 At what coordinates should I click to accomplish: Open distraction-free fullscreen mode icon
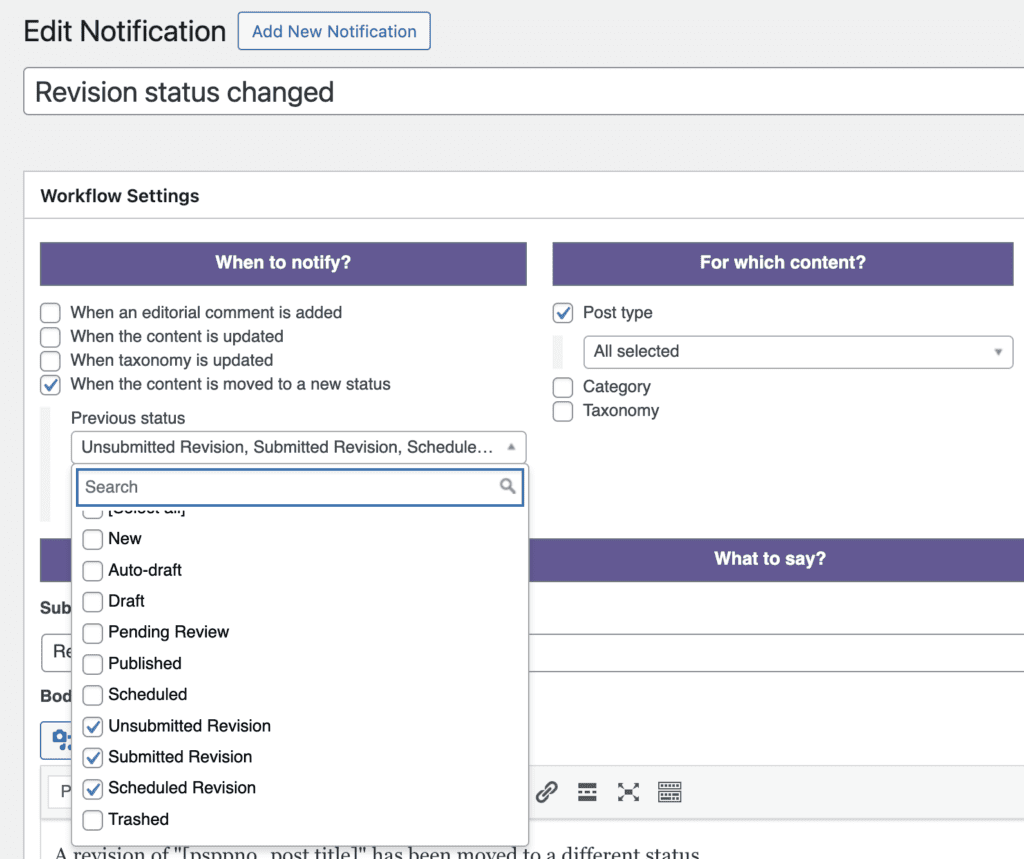pyautogui.click(x=628, y=791)
